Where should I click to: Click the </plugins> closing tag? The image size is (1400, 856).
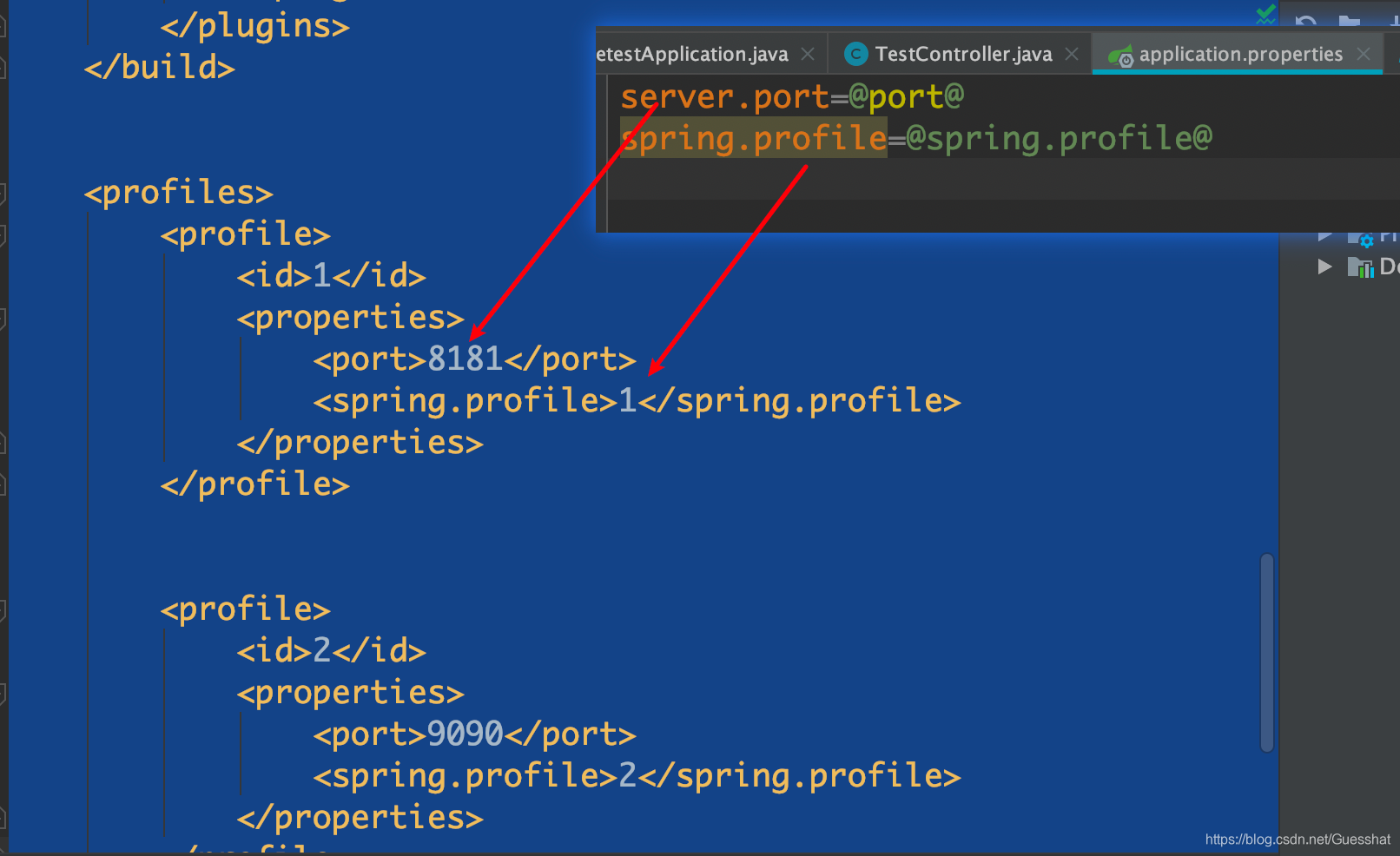(x=255, y=25)
